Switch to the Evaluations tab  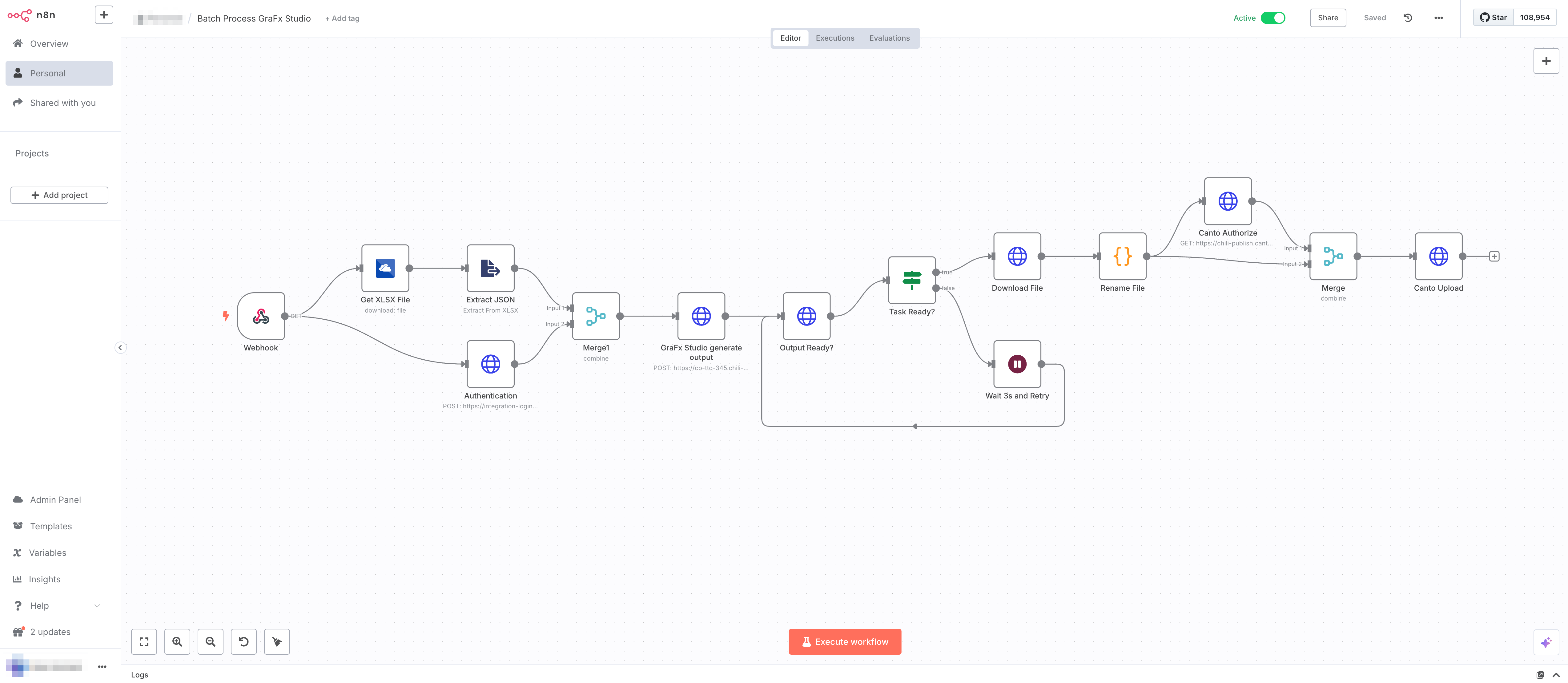[x=889, y=38]
